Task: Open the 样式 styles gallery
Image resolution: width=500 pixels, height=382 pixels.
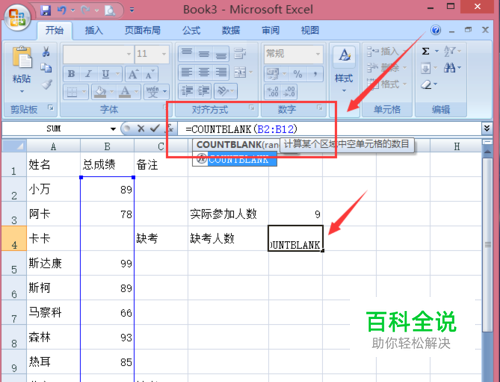Action: 344,70
